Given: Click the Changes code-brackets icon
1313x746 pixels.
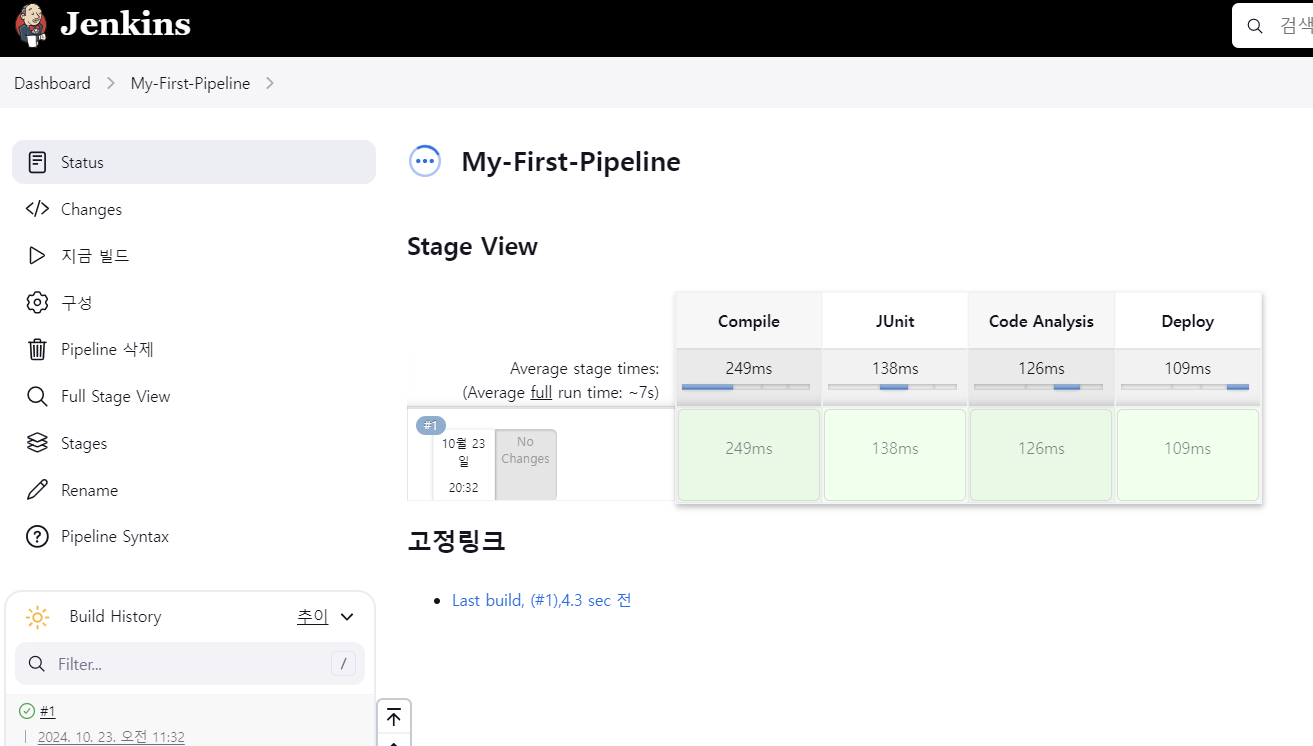Looking at the screenshot, I should 37,209.
